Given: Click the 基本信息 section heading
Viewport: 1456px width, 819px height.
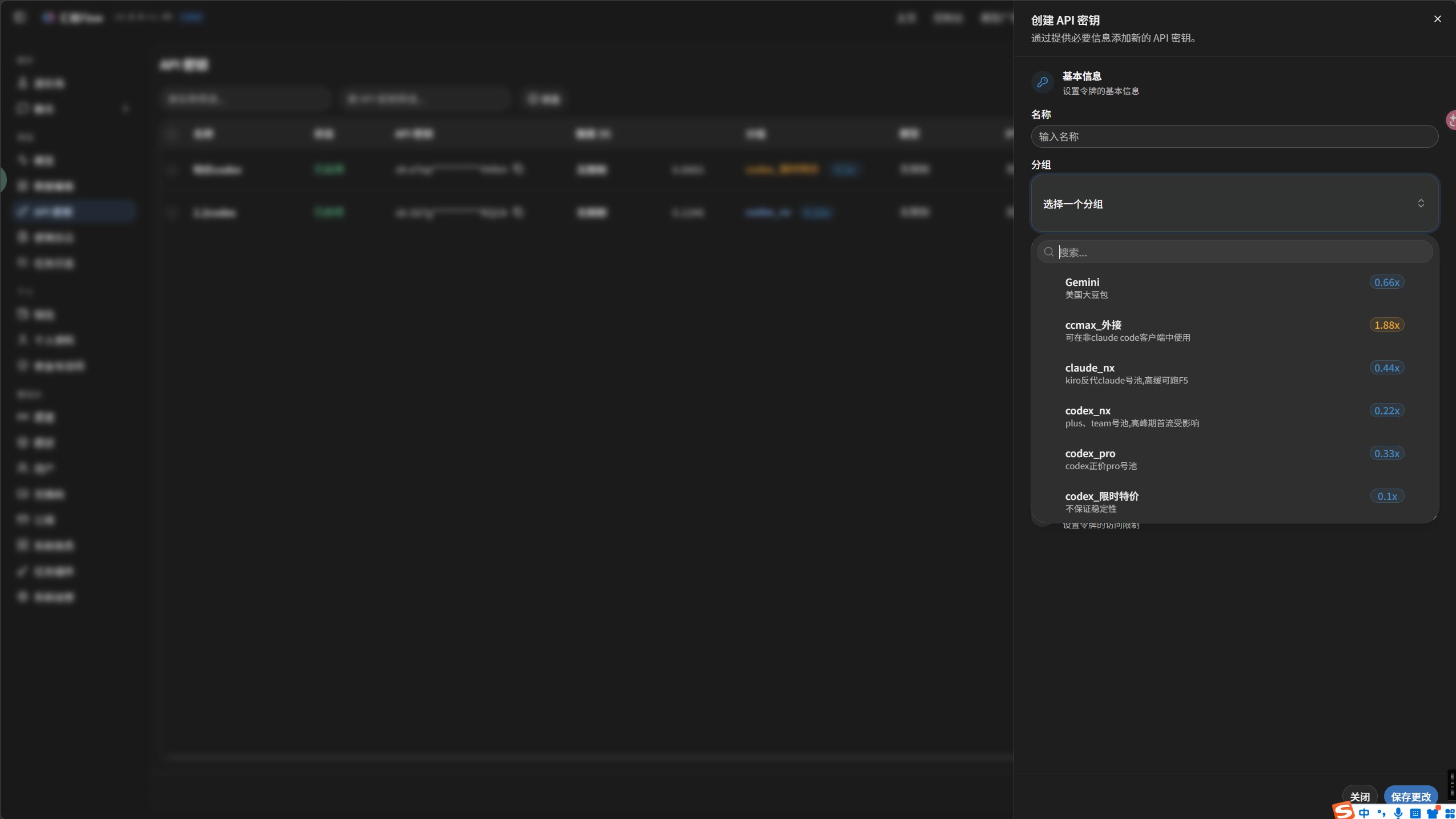Looking at the screenshot, I should click(x=1081, y=76).
